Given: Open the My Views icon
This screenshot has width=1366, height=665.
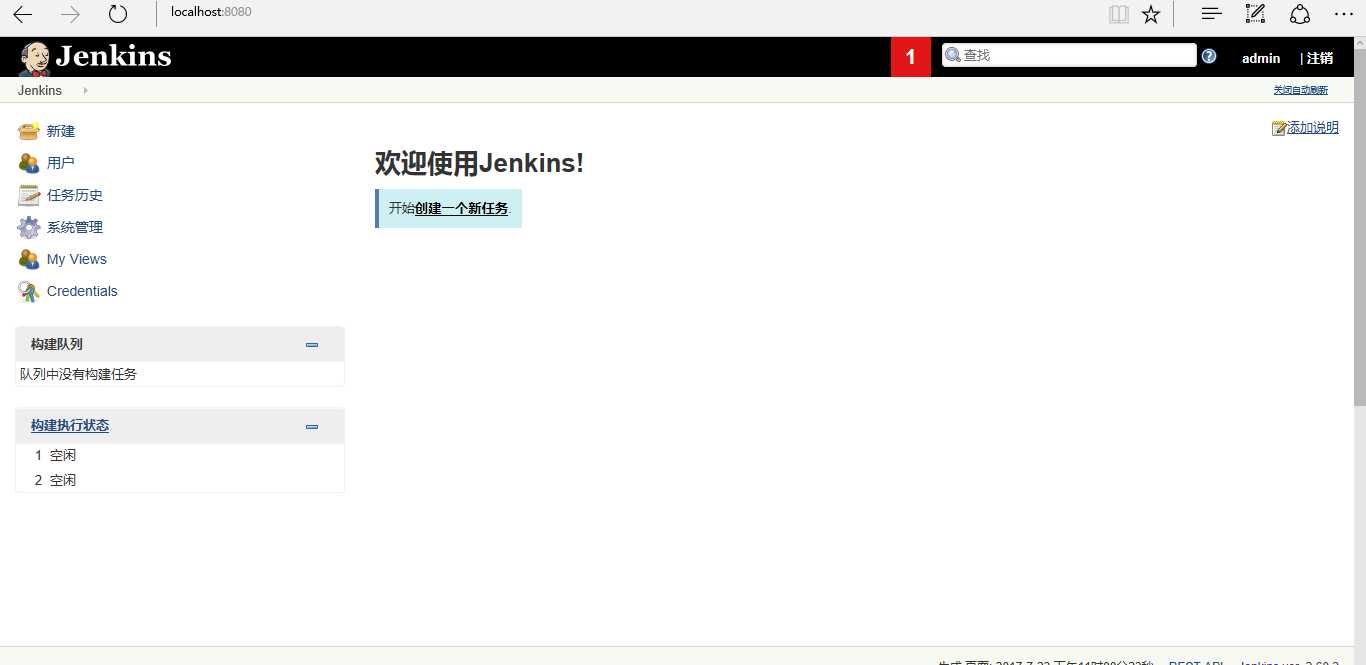Looking at the screenshot, I should pos(29,259).
